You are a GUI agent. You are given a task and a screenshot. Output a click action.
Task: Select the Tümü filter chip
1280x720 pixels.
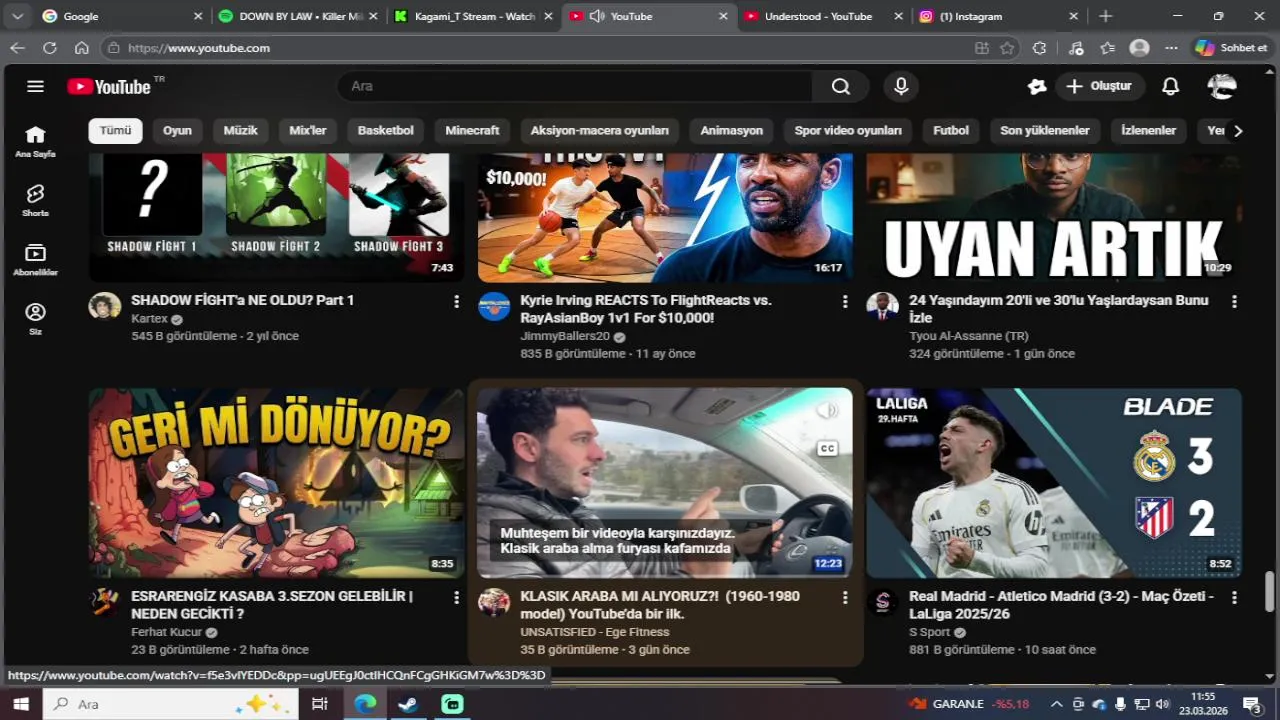coord(115,131)
